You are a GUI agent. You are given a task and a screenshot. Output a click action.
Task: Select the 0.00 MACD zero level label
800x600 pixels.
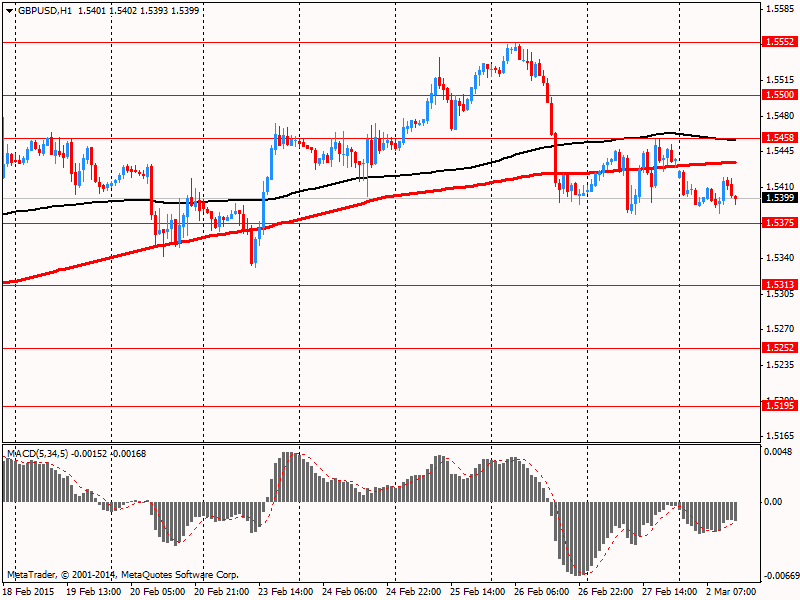pyautogui.click(x=773, y=502)
